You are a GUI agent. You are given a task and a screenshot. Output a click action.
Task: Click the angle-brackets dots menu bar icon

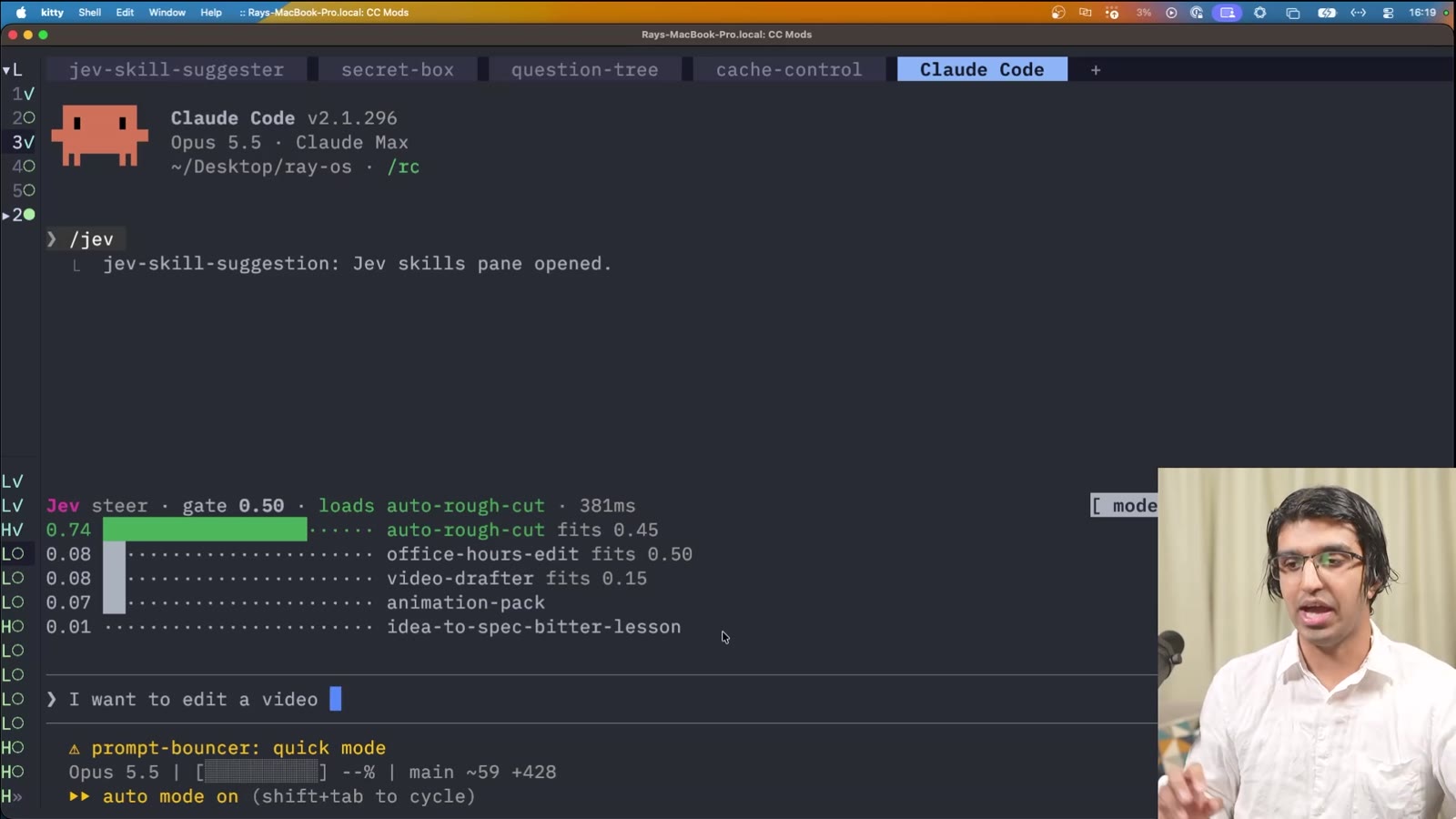[1358, 13]
